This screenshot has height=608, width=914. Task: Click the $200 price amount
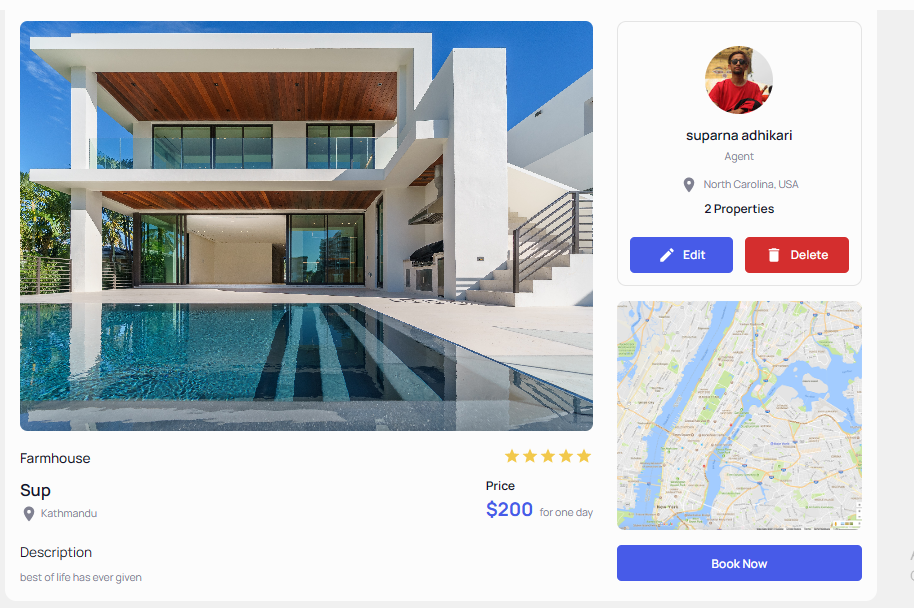coord(509,509)
